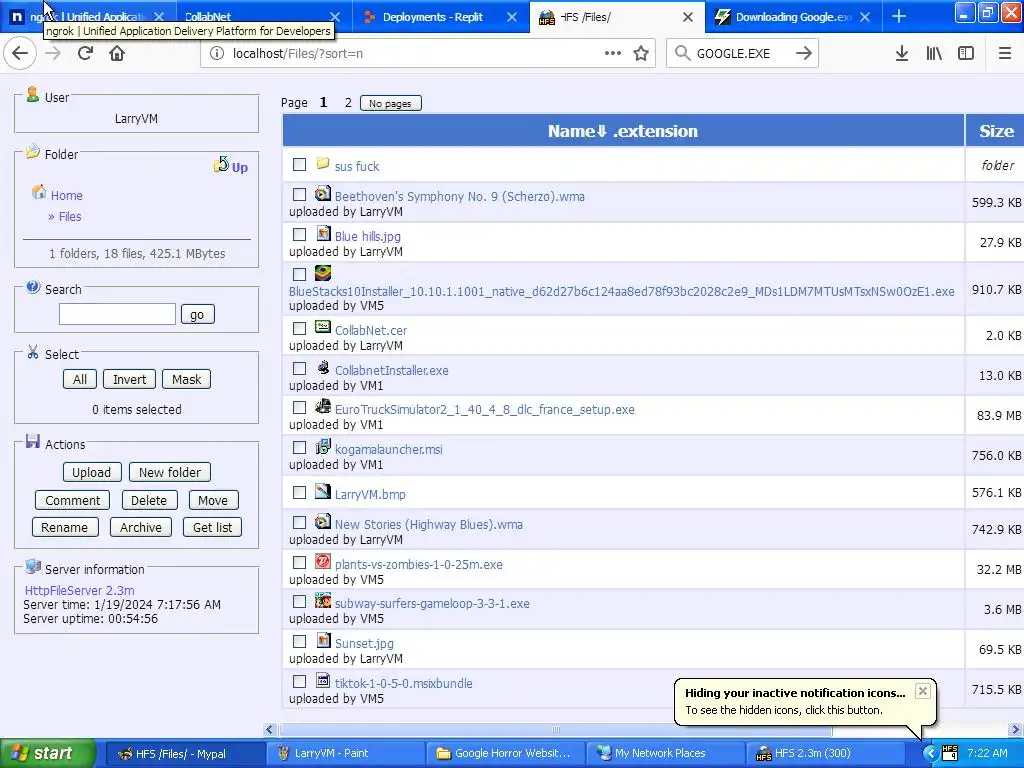Select All items button

coord(80,379)
